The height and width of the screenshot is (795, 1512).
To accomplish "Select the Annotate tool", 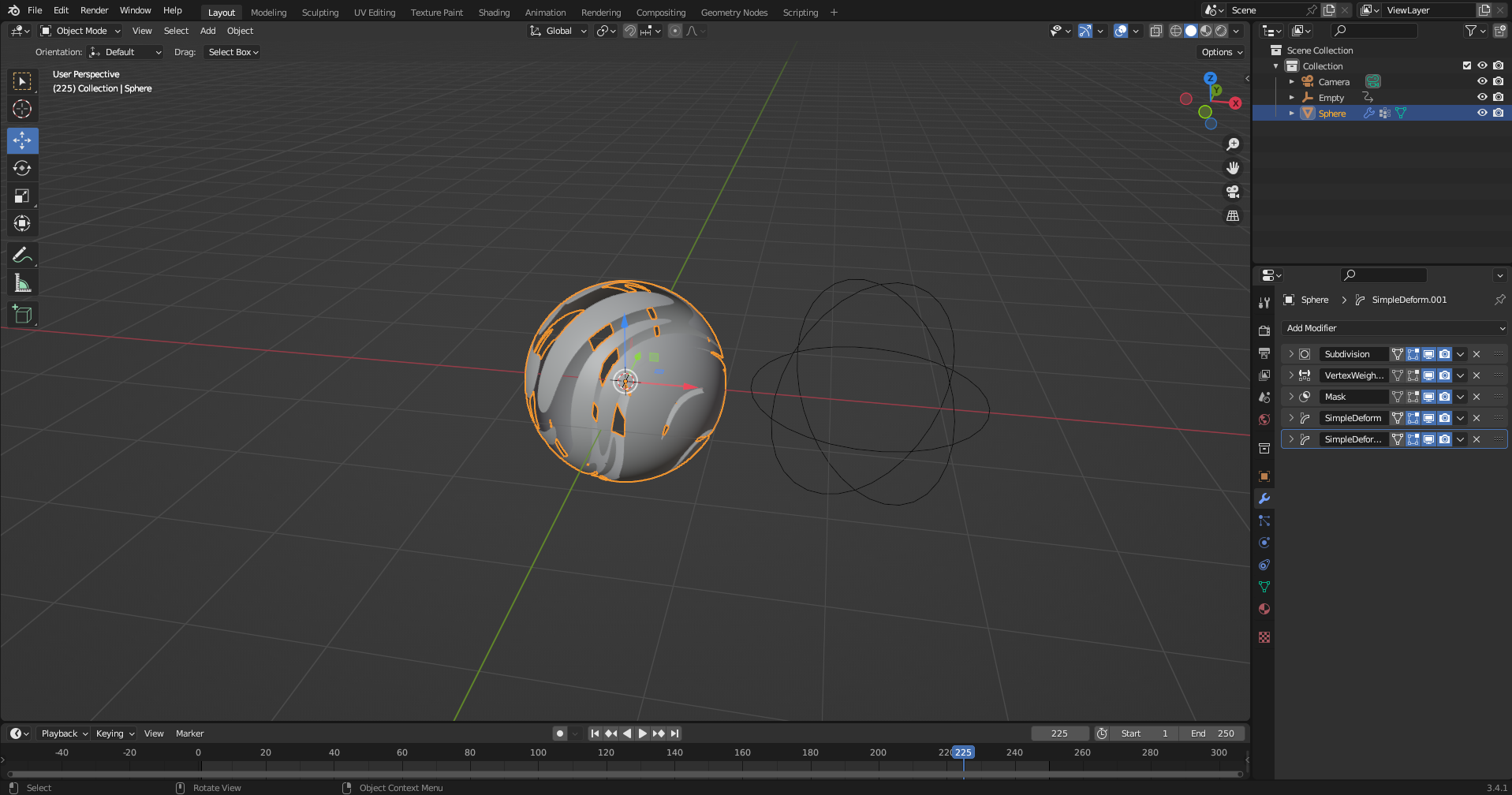I will click(x=22, y=255).
